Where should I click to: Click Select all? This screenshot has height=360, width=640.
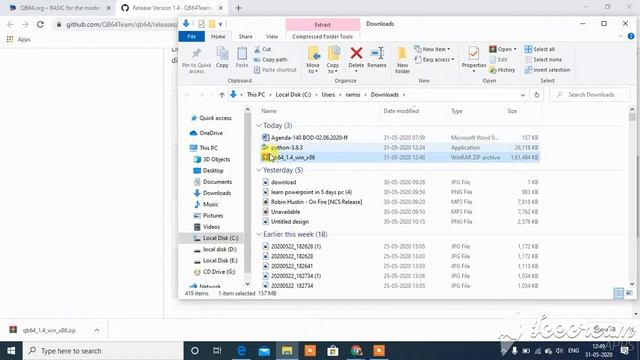point(540,49)
